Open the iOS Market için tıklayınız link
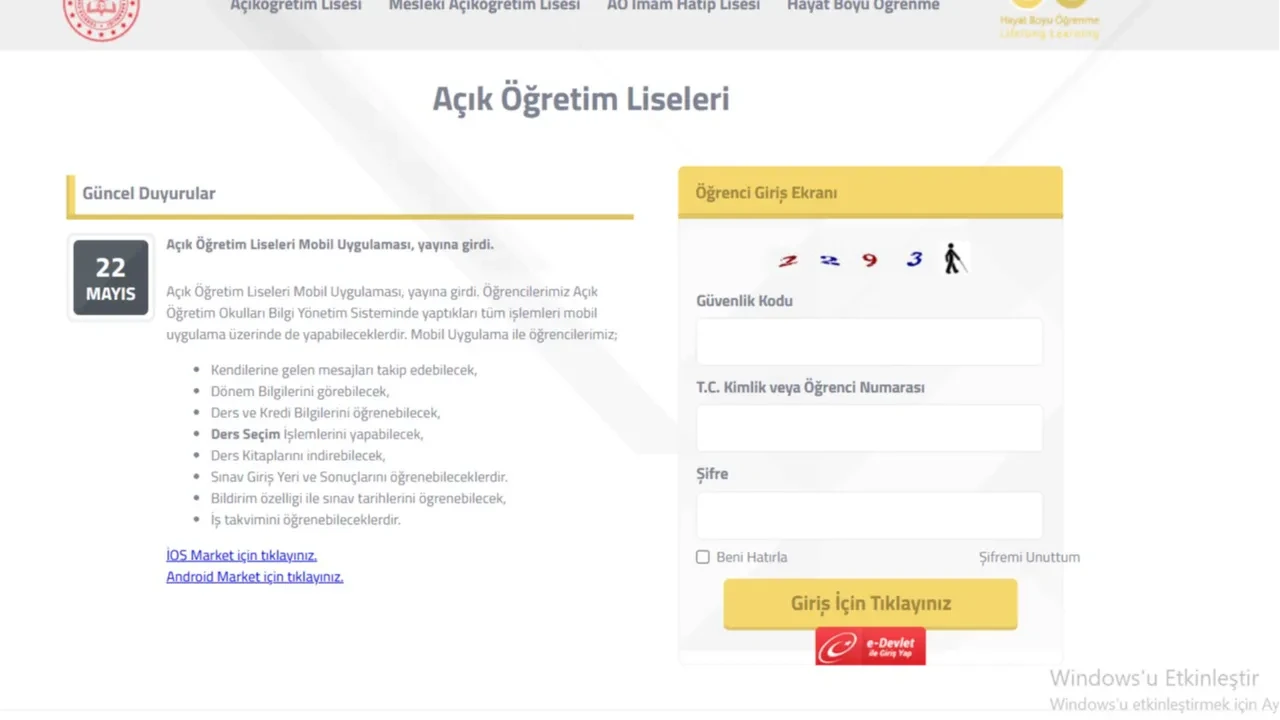 click(241, 555)
